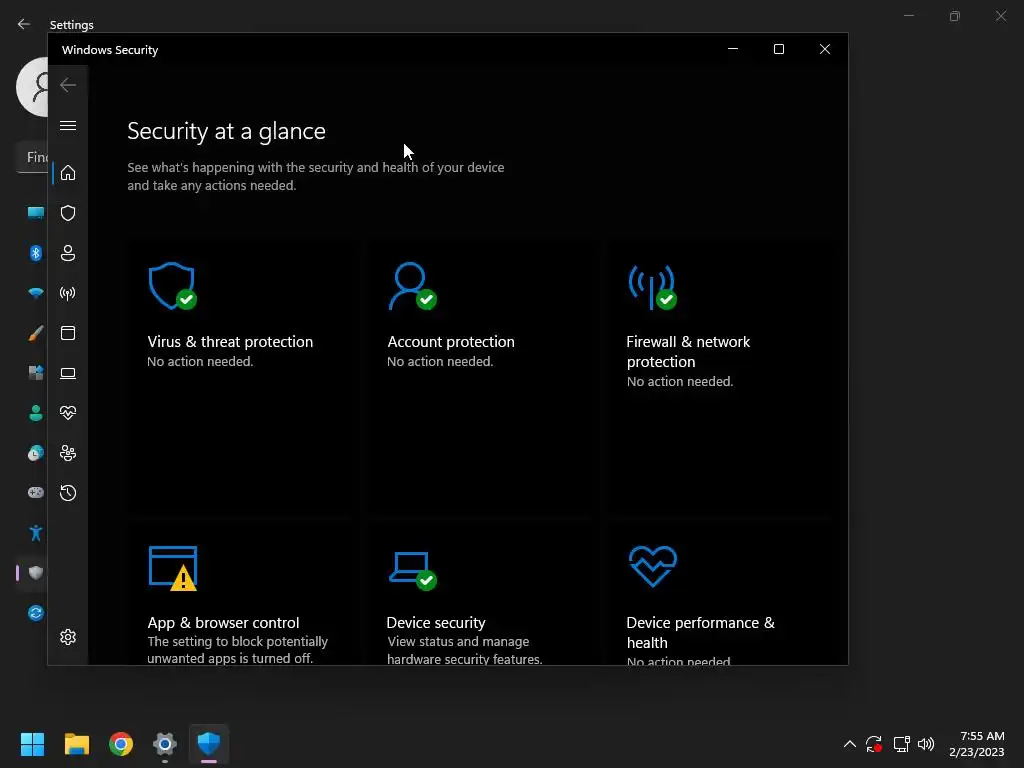Viewport: 1024px width, 768px height.
Task: Open Gaming controller icon in Settings sidebar
Action: pos(36,492)
